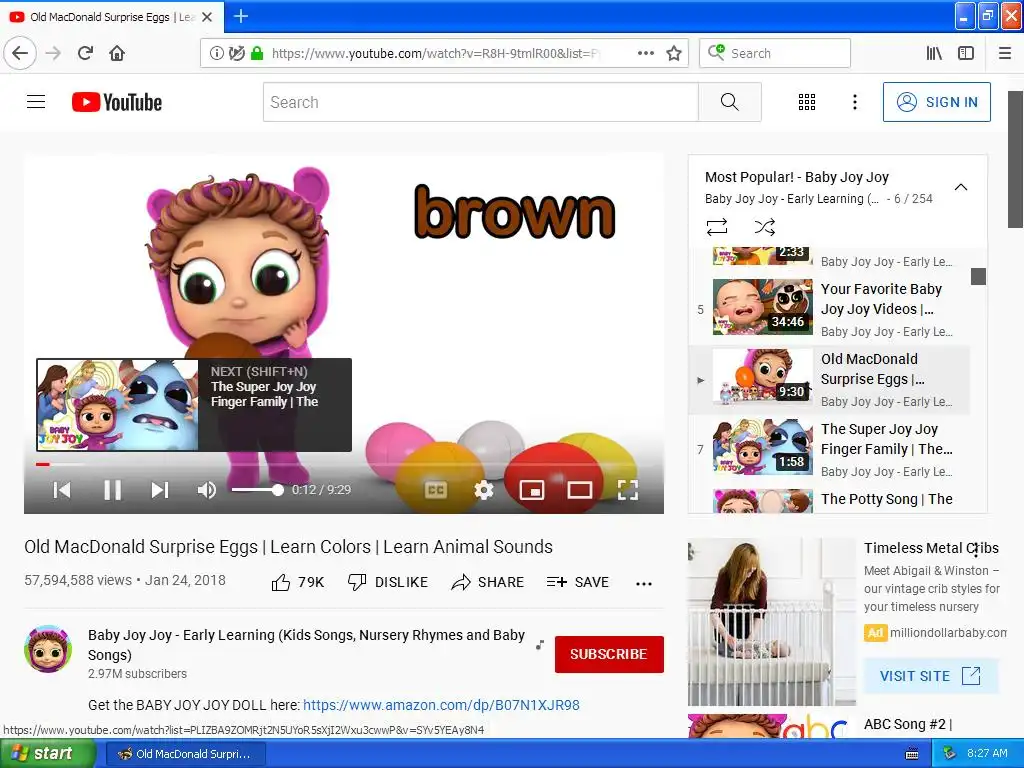
Task: Skip to next video
Action: coord(160,490)
